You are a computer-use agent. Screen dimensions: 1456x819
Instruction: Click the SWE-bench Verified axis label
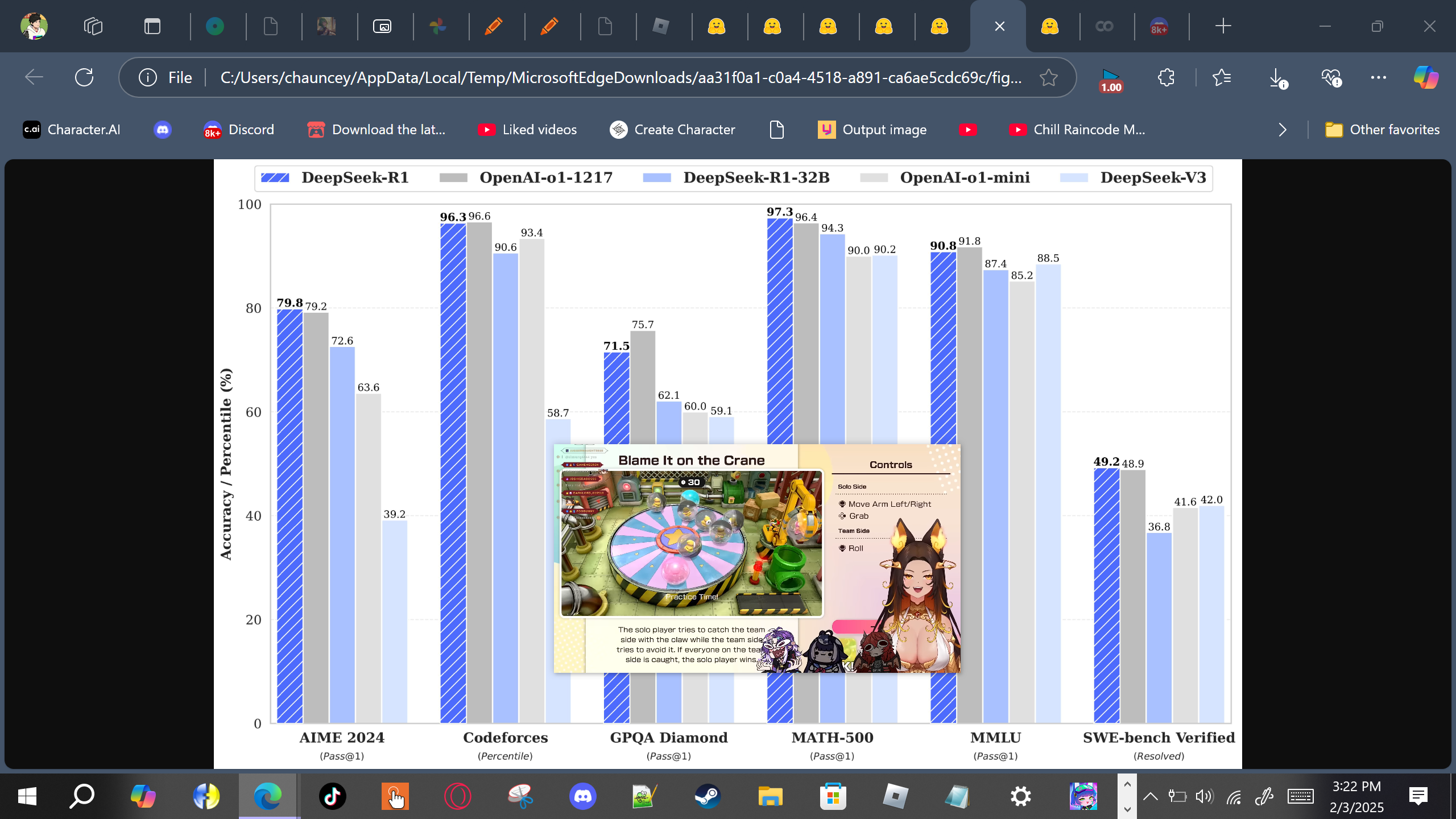coord(1159,738)
